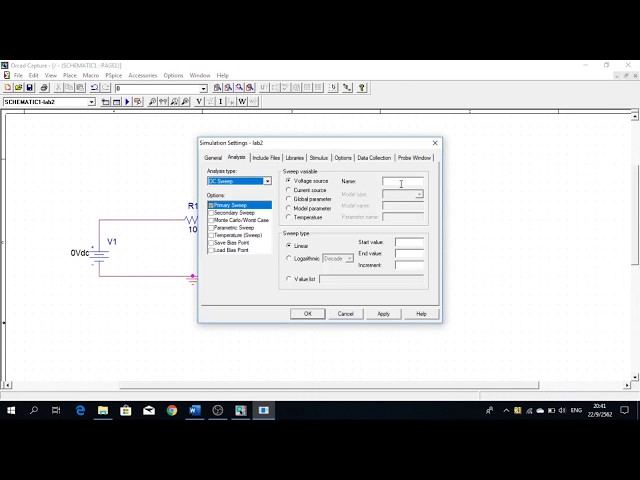Toggle Primary Sweep checkbox

pyautogui.click(x=211, y=205)
